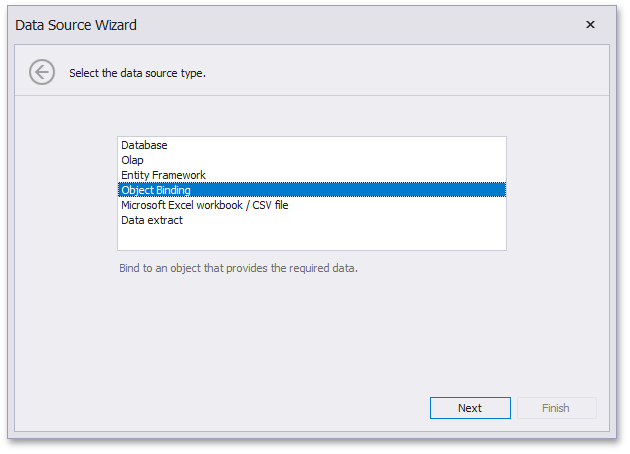
Task: Click empty title bar space beside the title
Action: tap(350, 24)
